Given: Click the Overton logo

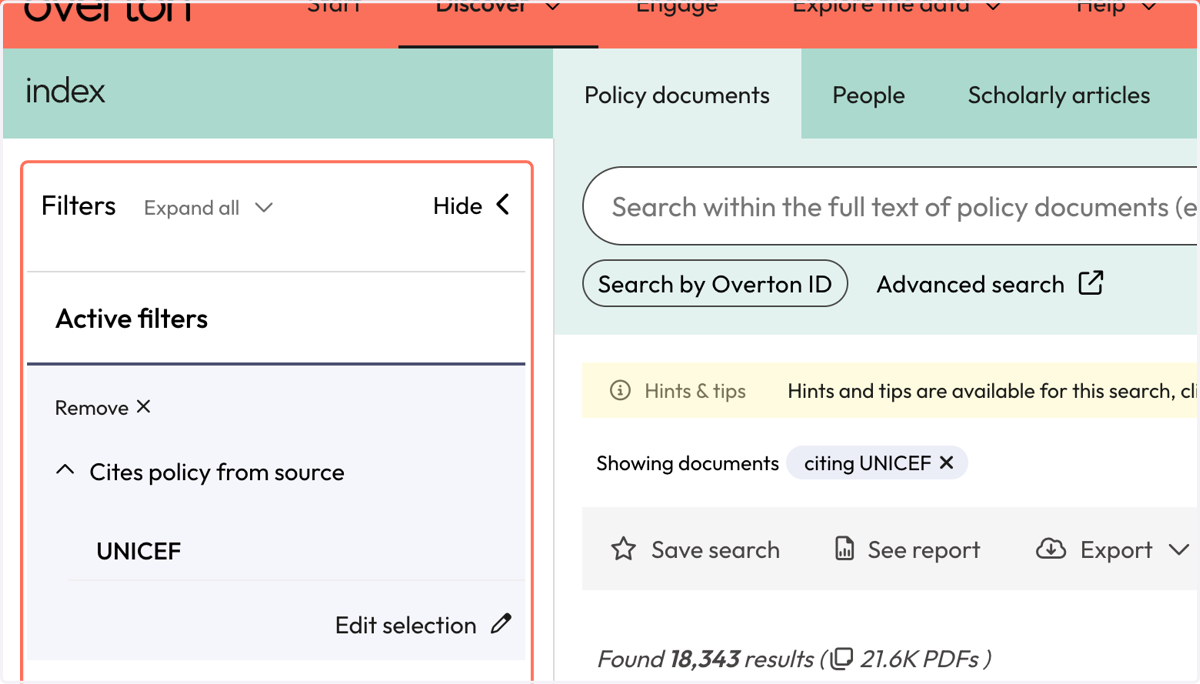Looking at the screenshot, I should (x=108, y=10).
